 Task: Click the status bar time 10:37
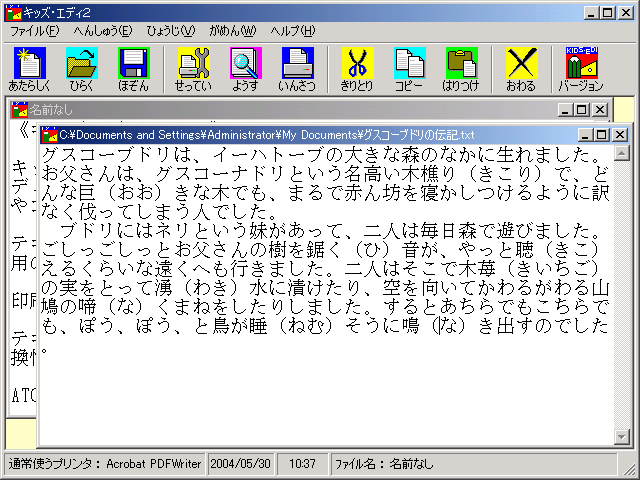(302, 464)
